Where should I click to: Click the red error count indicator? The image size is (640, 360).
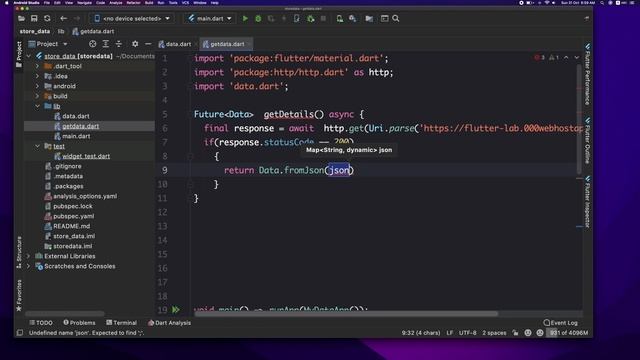pos(540,58)
